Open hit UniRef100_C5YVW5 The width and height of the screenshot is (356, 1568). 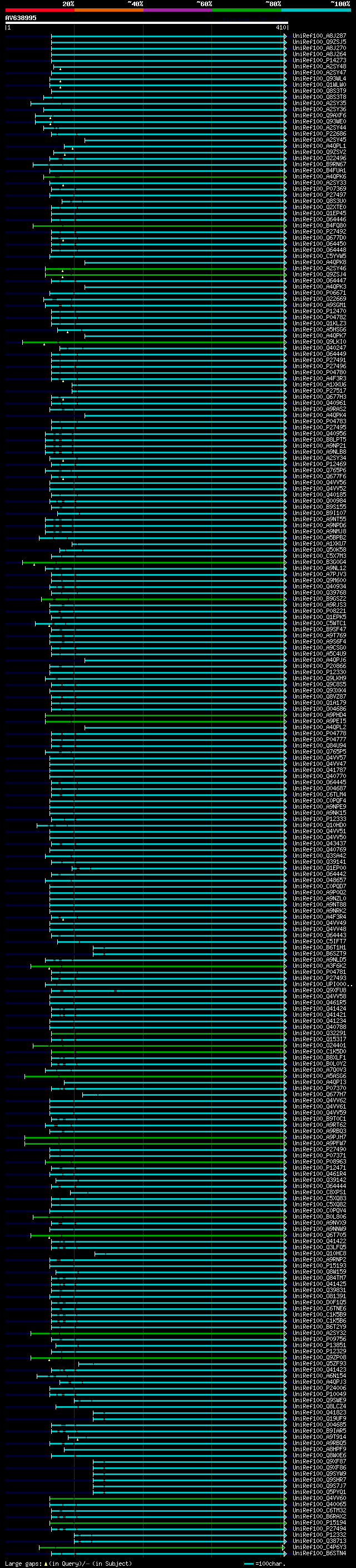coord(319,256)
